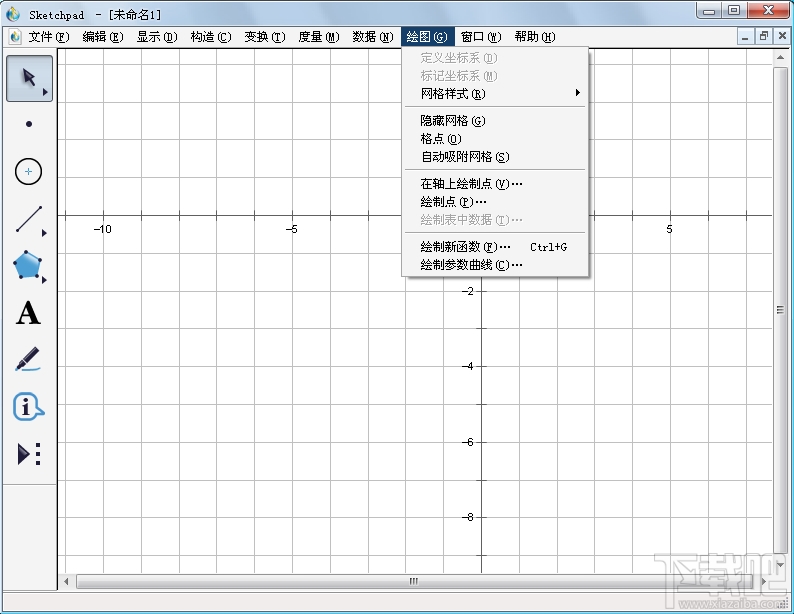This screenshot has height=614, width=794.
Task: Expand the Arrow tool flyout triangle
Action: pyautogui.click(x=45, y=92)
